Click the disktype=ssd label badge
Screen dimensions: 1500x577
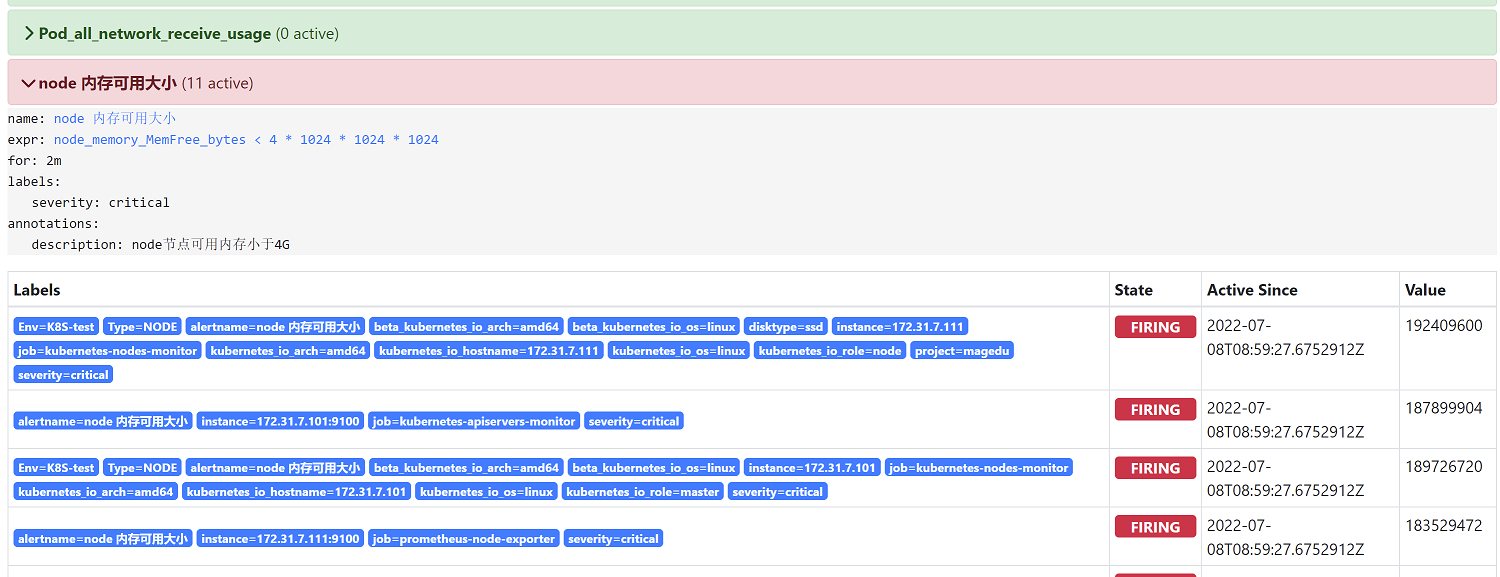[x=786, y=327]
